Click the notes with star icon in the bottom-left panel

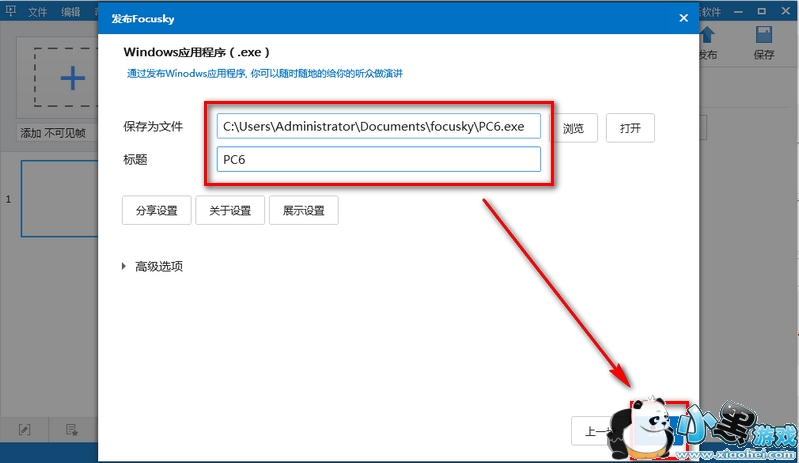pyautogui.click(x=72, y=430)
